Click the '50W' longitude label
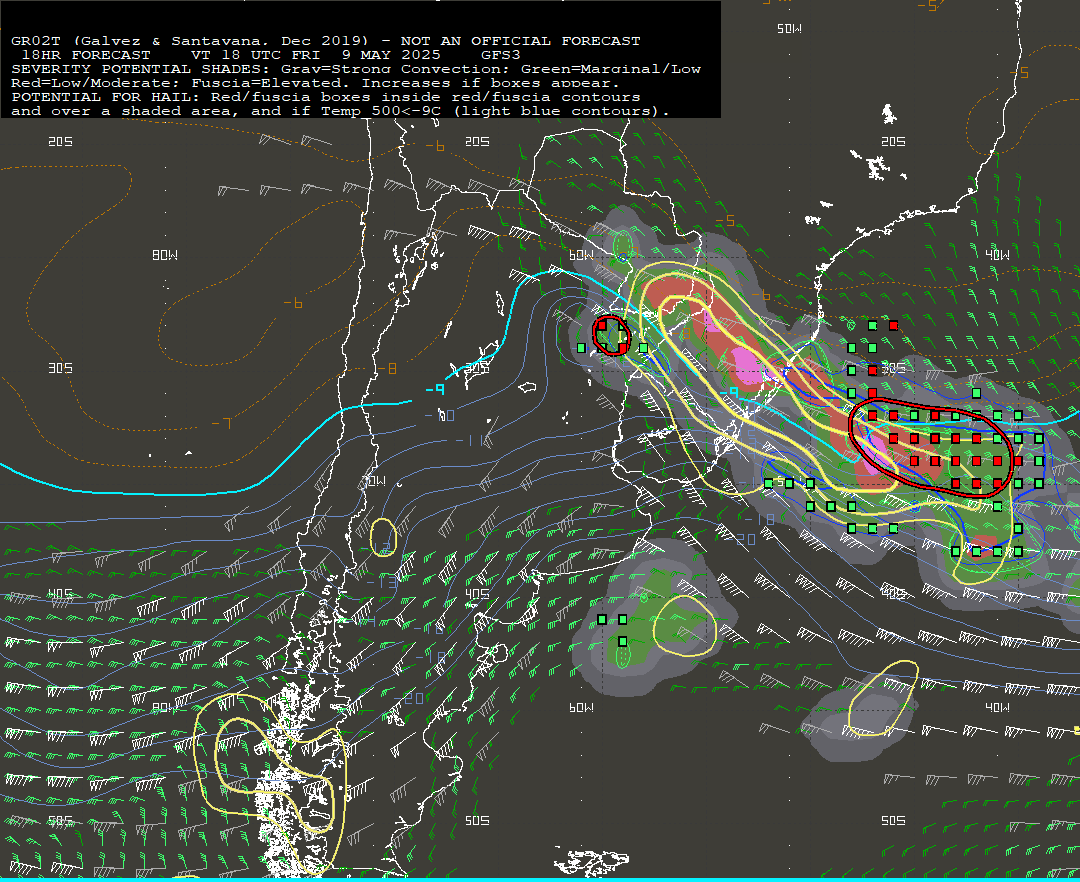 789,28
